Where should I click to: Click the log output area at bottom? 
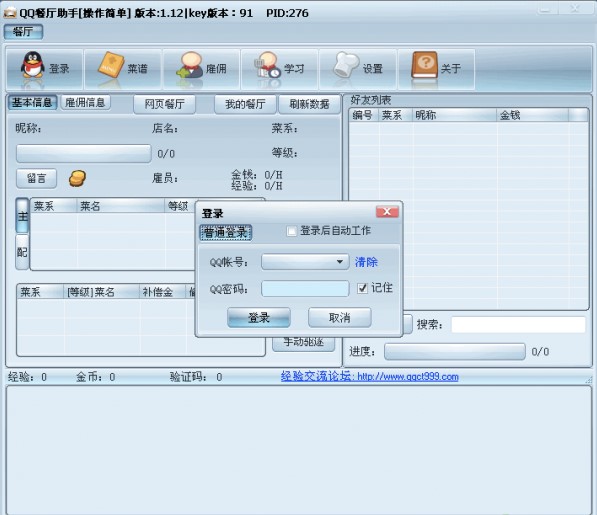coord(298,450)
